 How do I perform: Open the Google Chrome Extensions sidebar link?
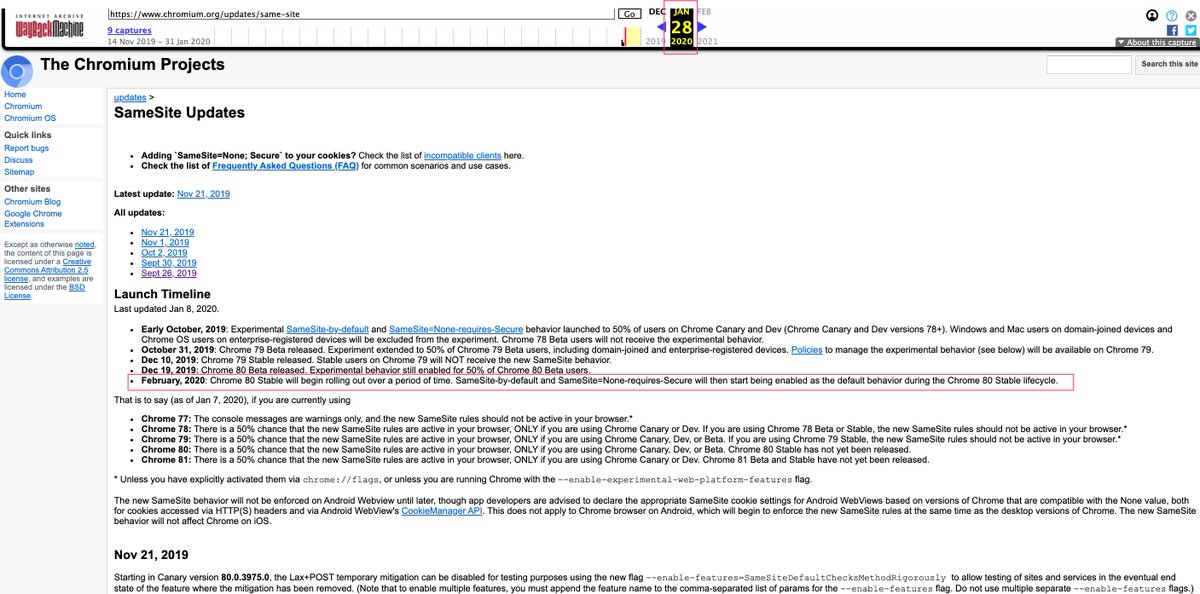(x=33, y=219)
